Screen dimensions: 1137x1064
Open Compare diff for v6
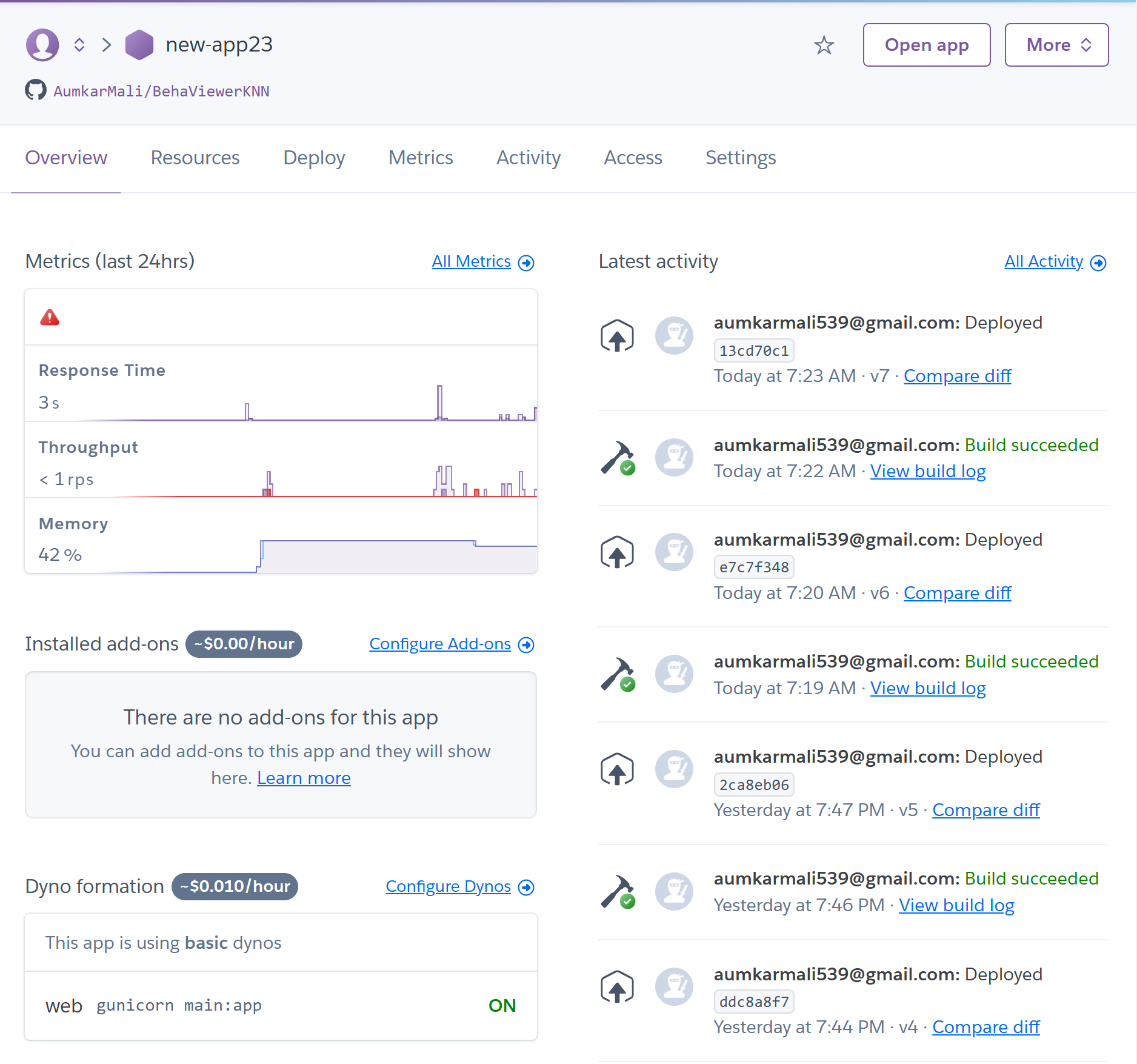pos(957,593)
